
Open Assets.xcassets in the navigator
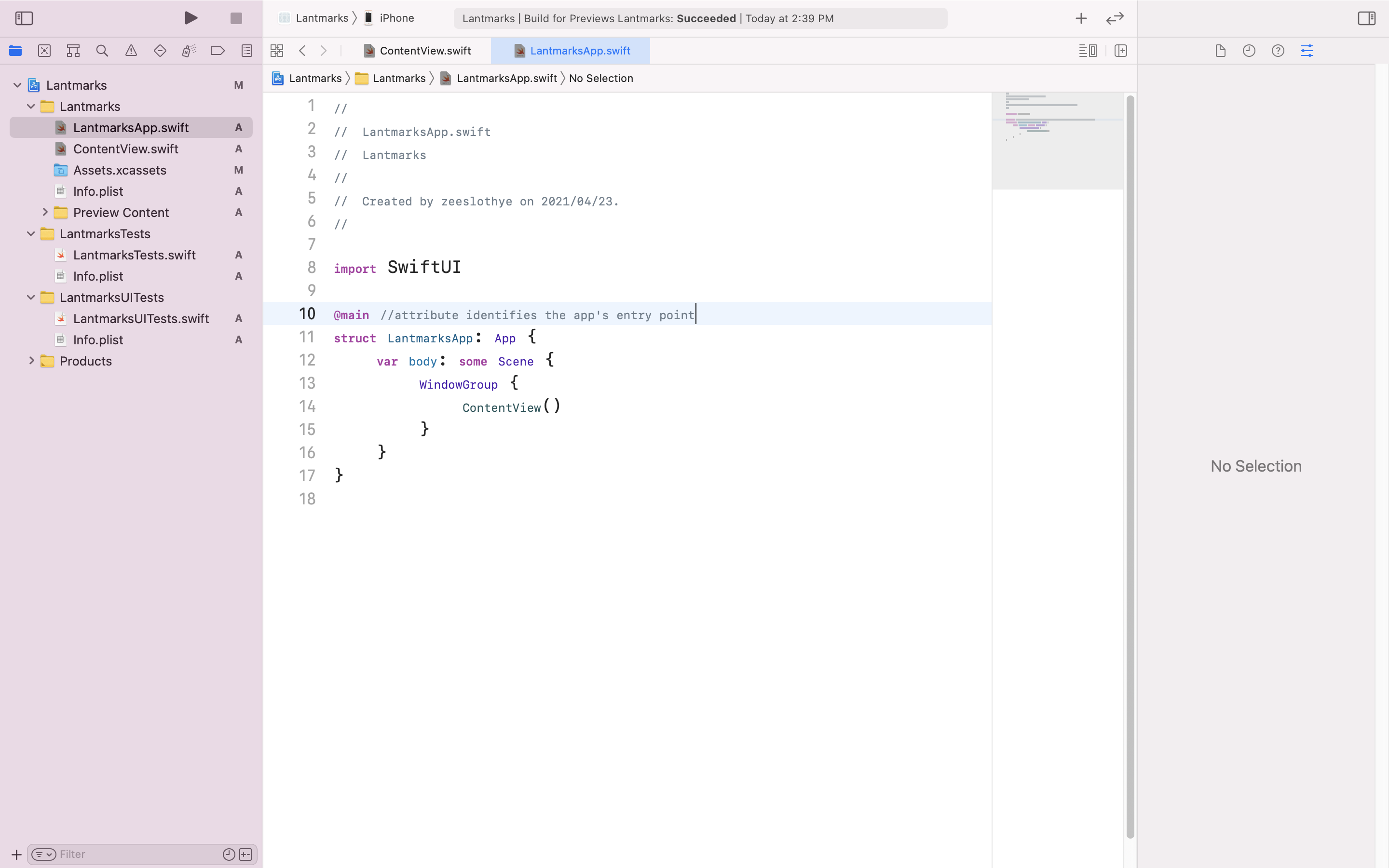tap(120, 170)
